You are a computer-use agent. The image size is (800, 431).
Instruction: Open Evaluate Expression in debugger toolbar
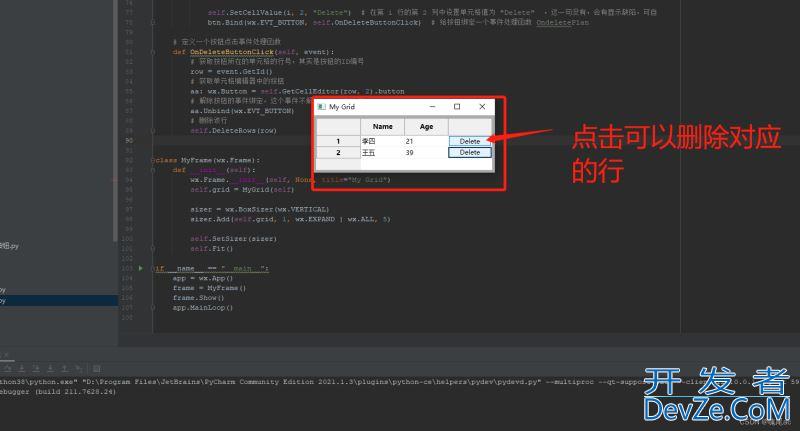96,368
